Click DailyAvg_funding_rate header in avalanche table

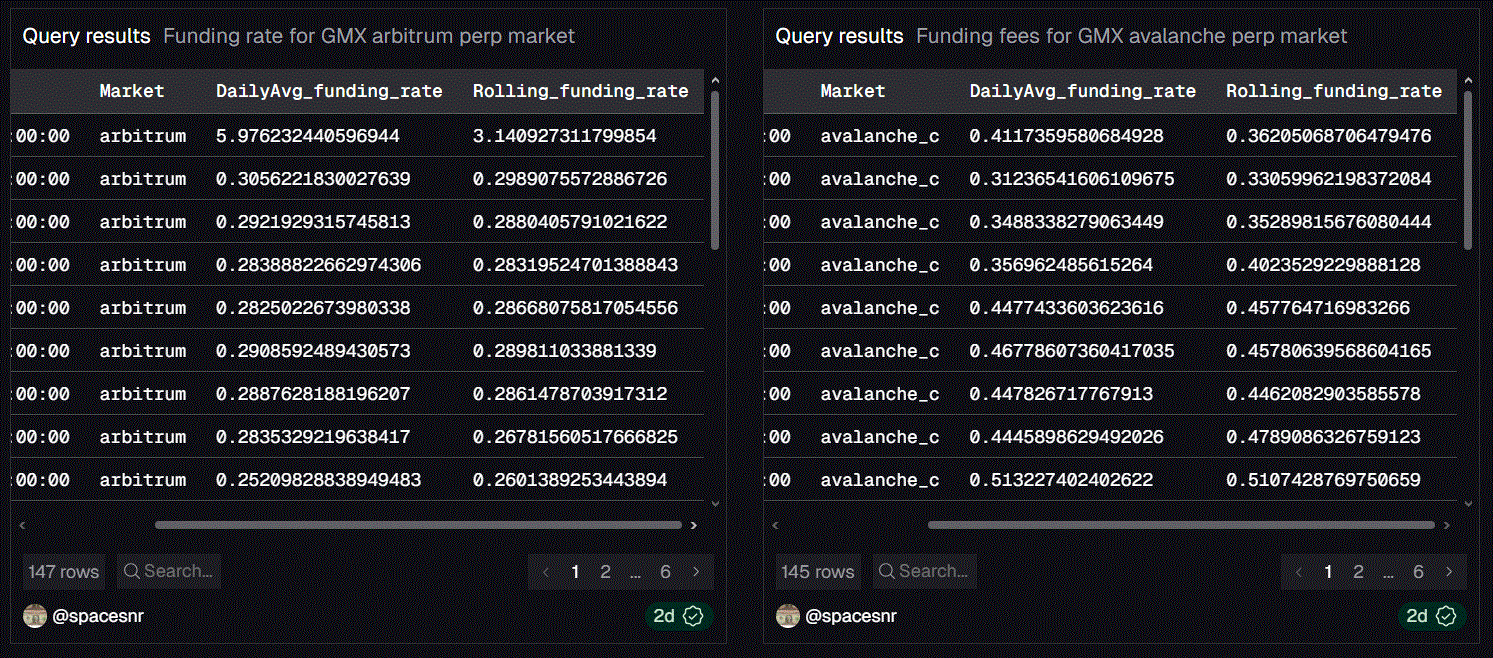1083,91
